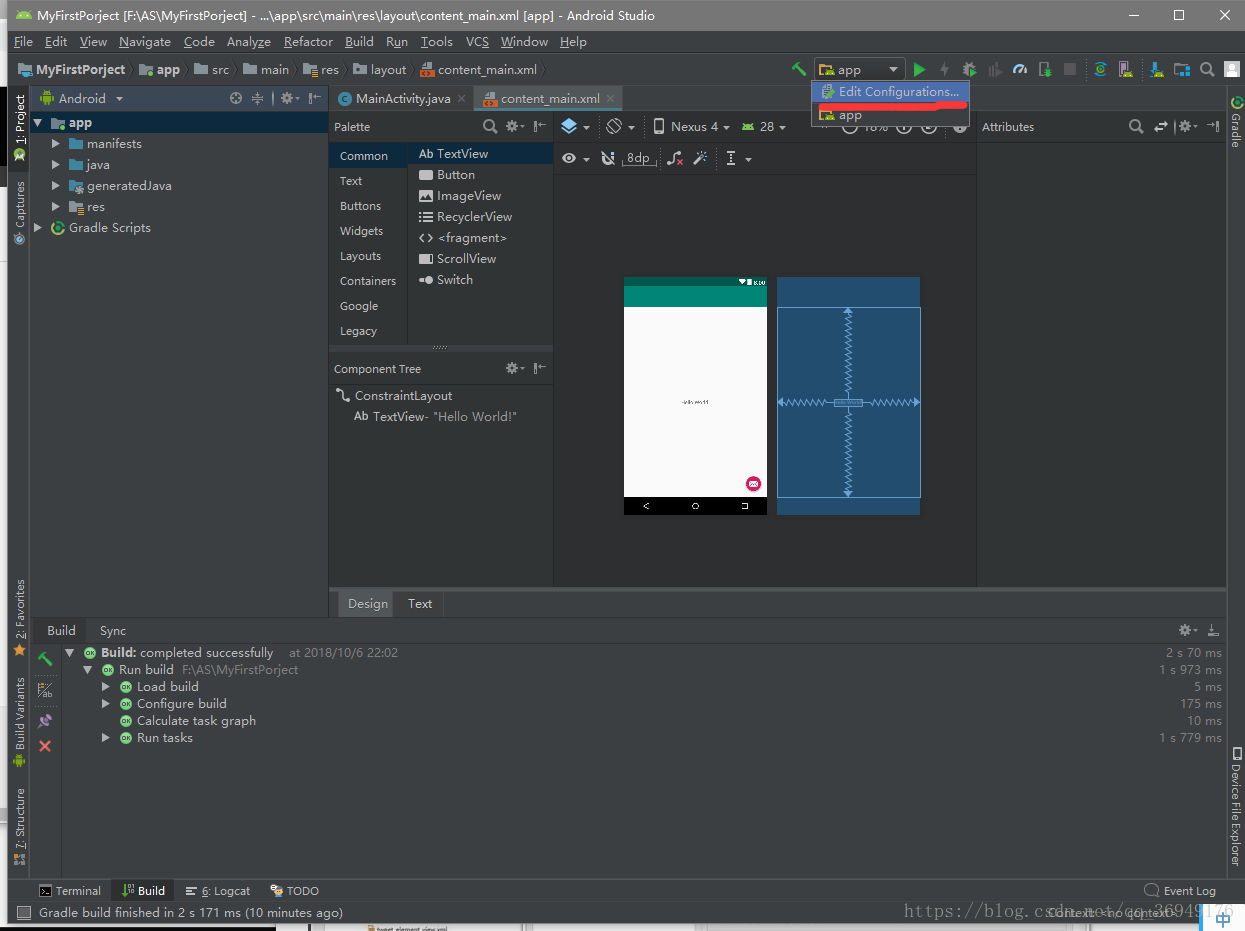Switch to the MainActivity.java editor tab
Image resolution: width=1245 pixels, height=931 pixels.
coord(403,98)
